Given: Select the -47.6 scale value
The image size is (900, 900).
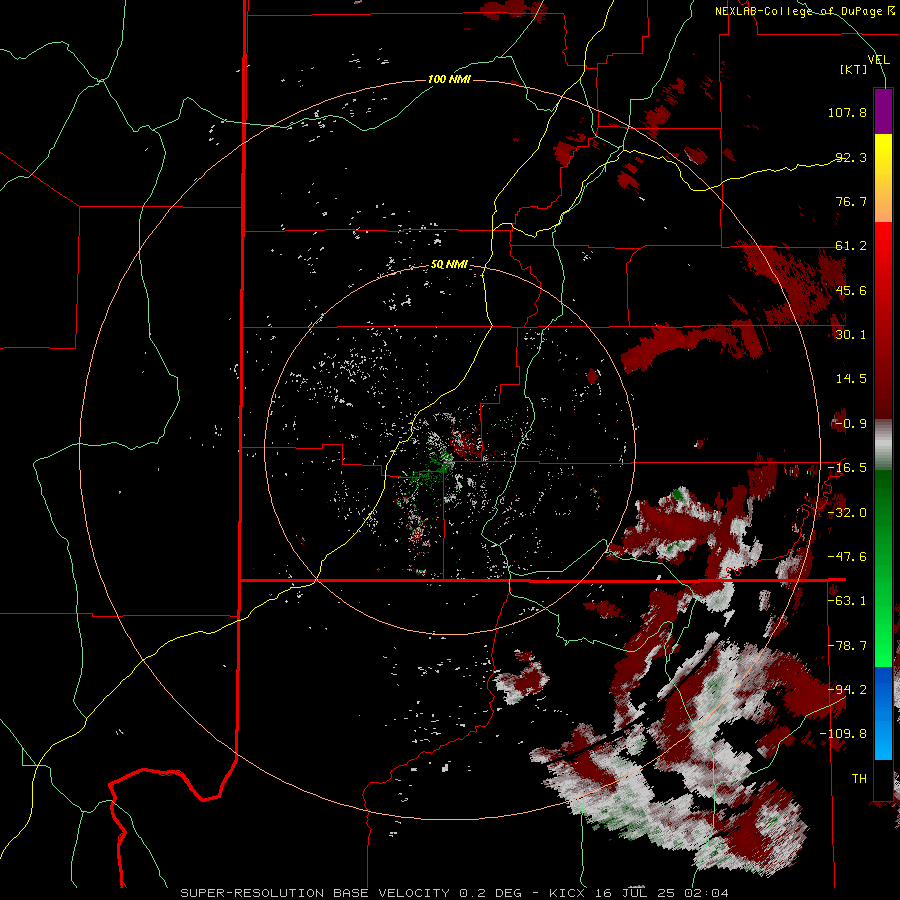Looking at the screenshot, I should coord(847,557).
